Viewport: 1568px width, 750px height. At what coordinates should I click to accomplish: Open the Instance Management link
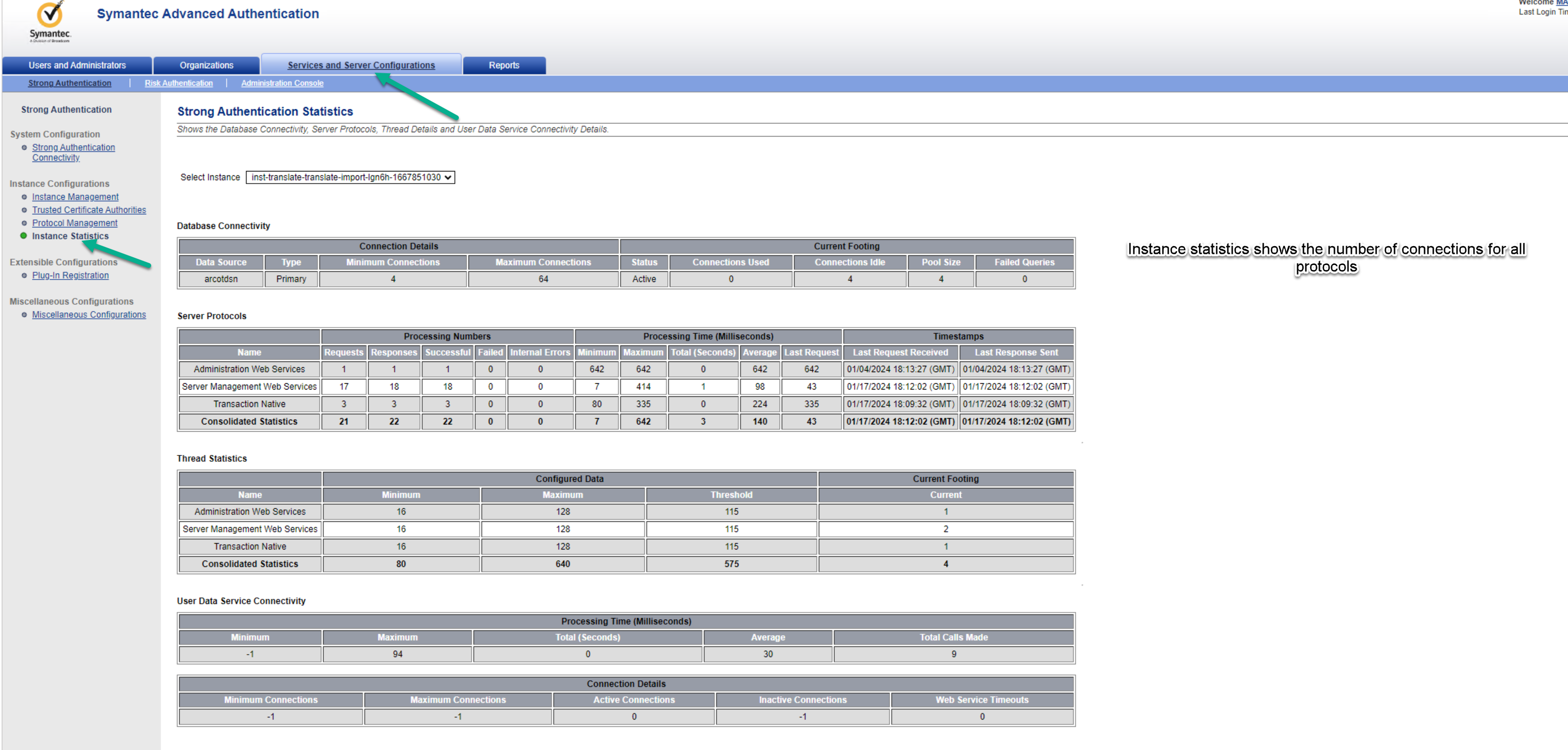coord(75,197)
